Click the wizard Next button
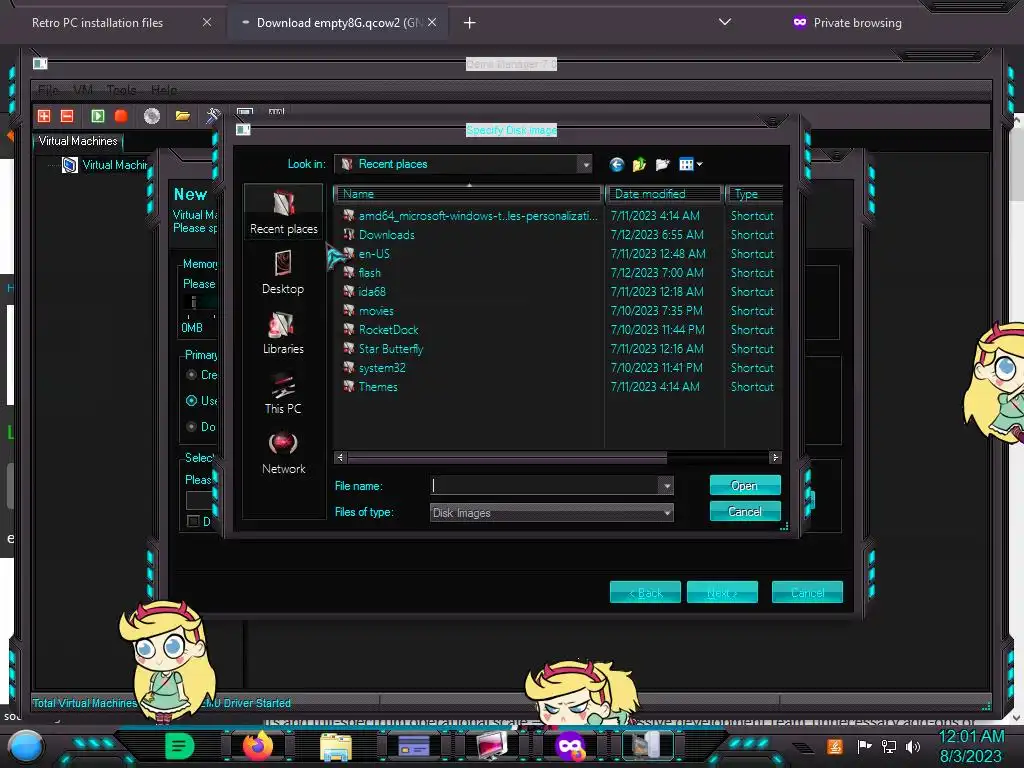 (x=722, y=592)
